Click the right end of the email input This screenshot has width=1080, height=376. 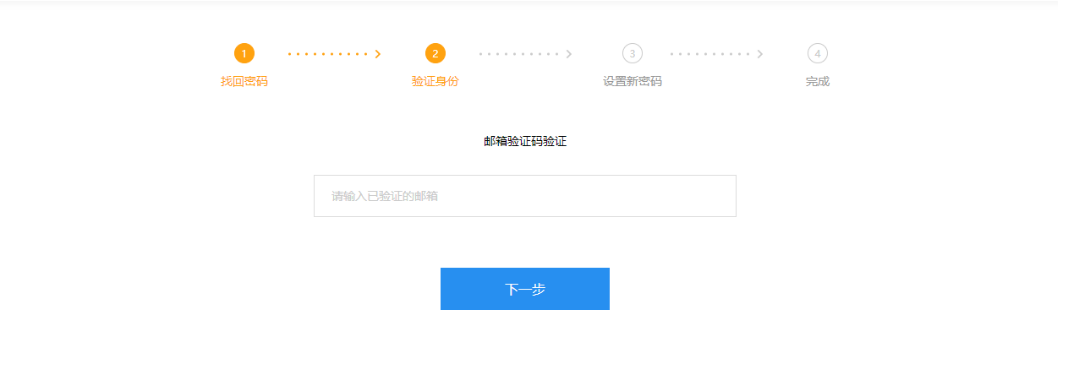point(723,196)
